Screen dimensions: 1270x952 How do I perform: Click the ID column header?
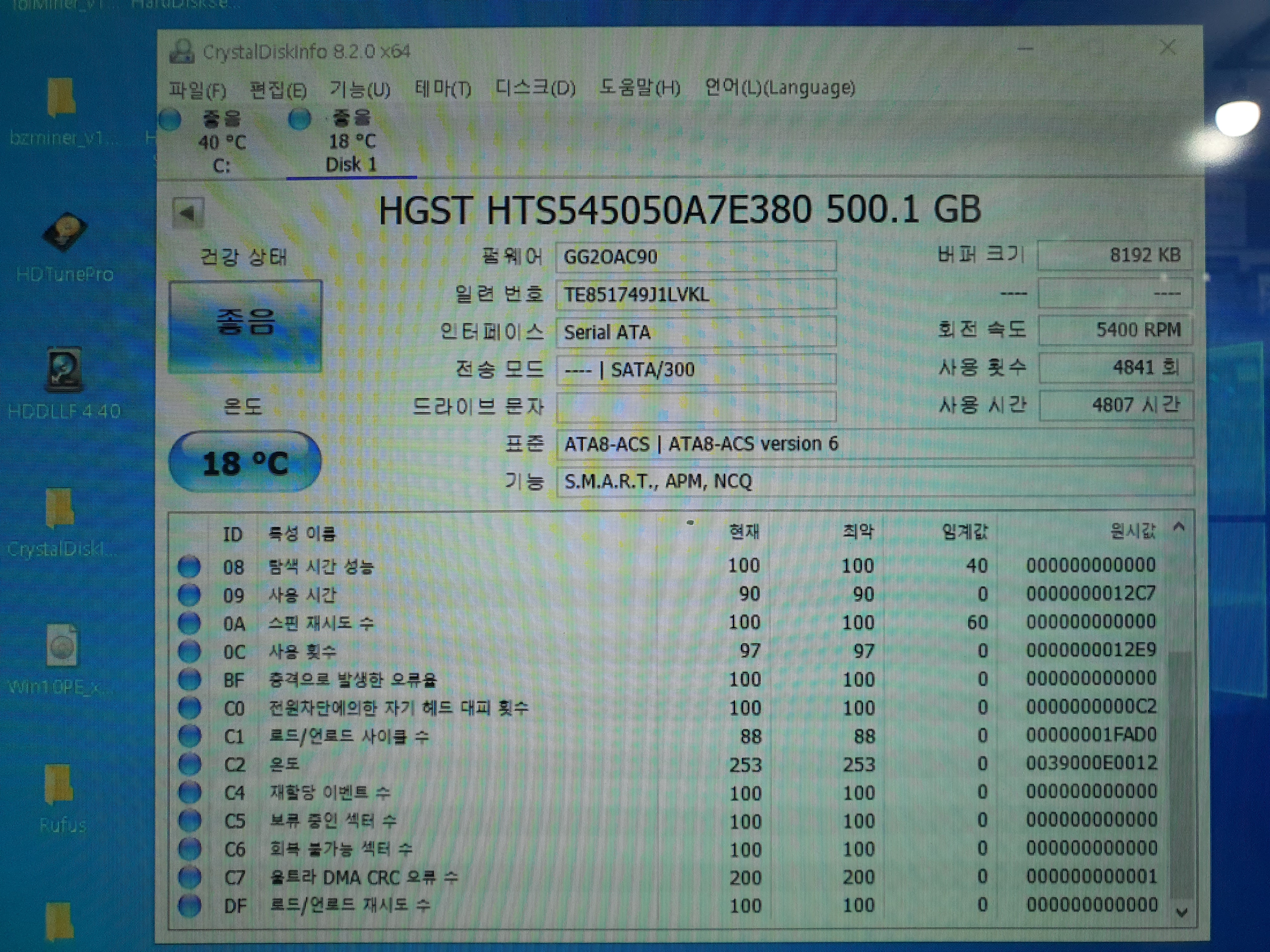232,534
